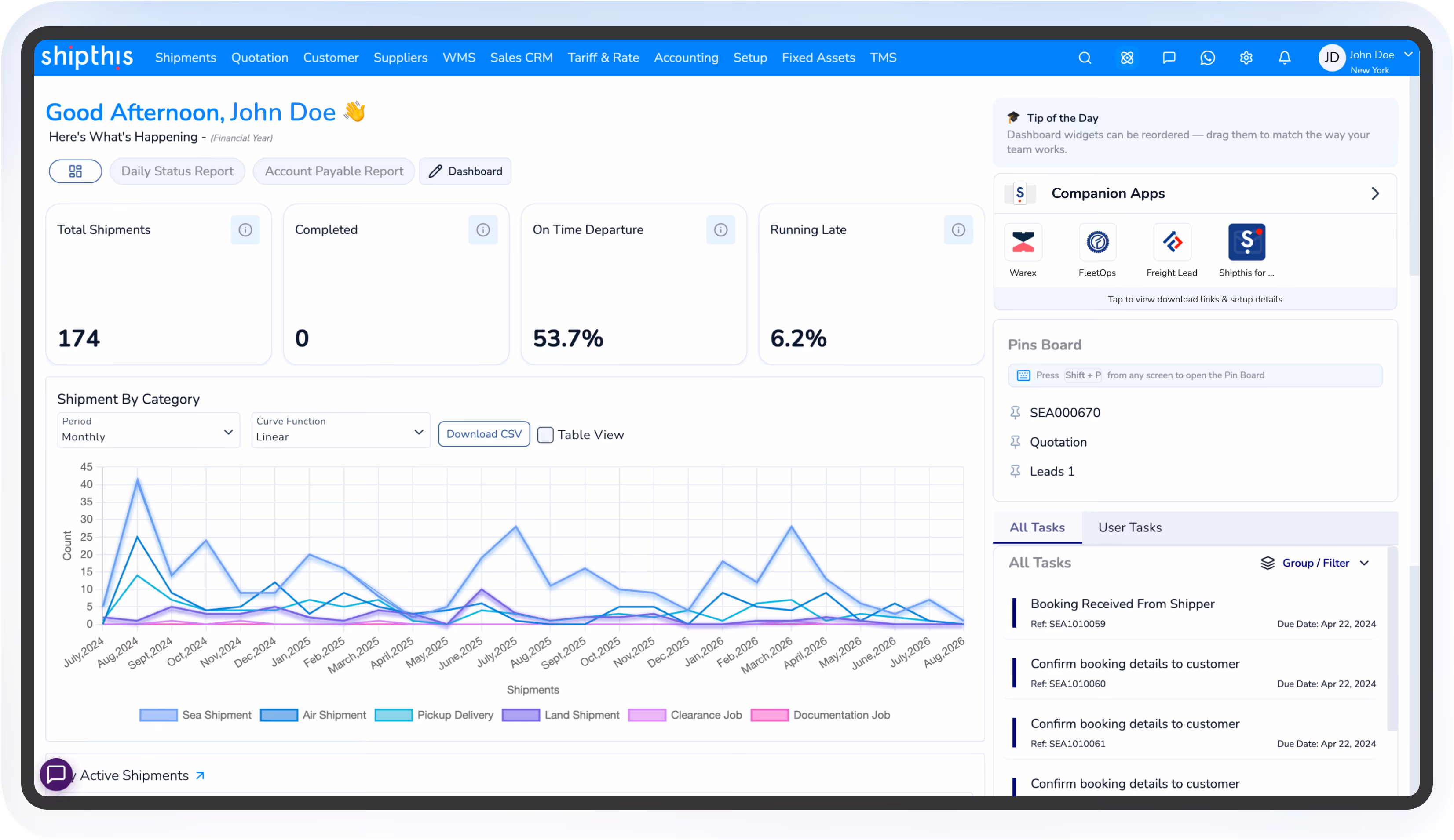Open the Suppliers menu

400,58
